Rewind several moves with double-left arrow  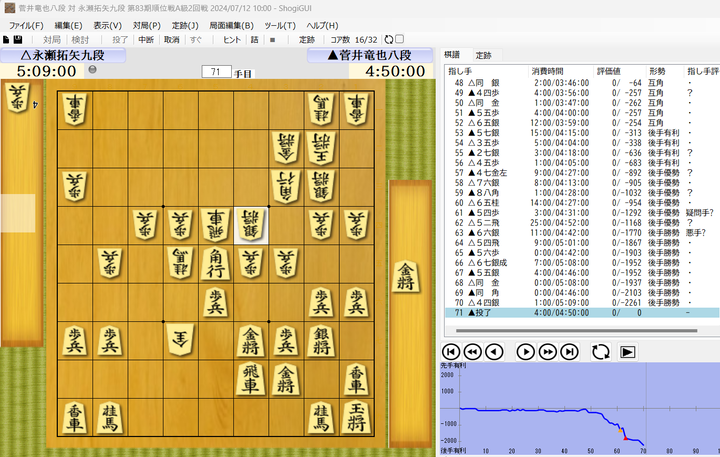point(472,352)
